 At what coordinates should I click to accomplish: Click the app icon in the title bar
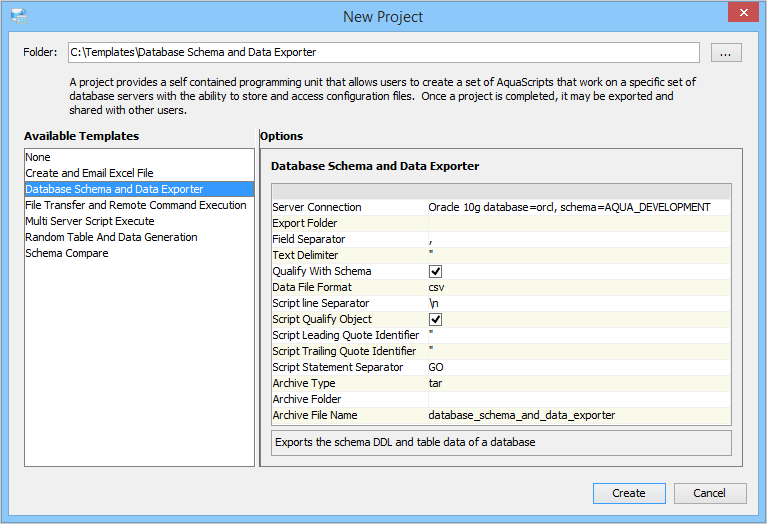tap(18, 16)
